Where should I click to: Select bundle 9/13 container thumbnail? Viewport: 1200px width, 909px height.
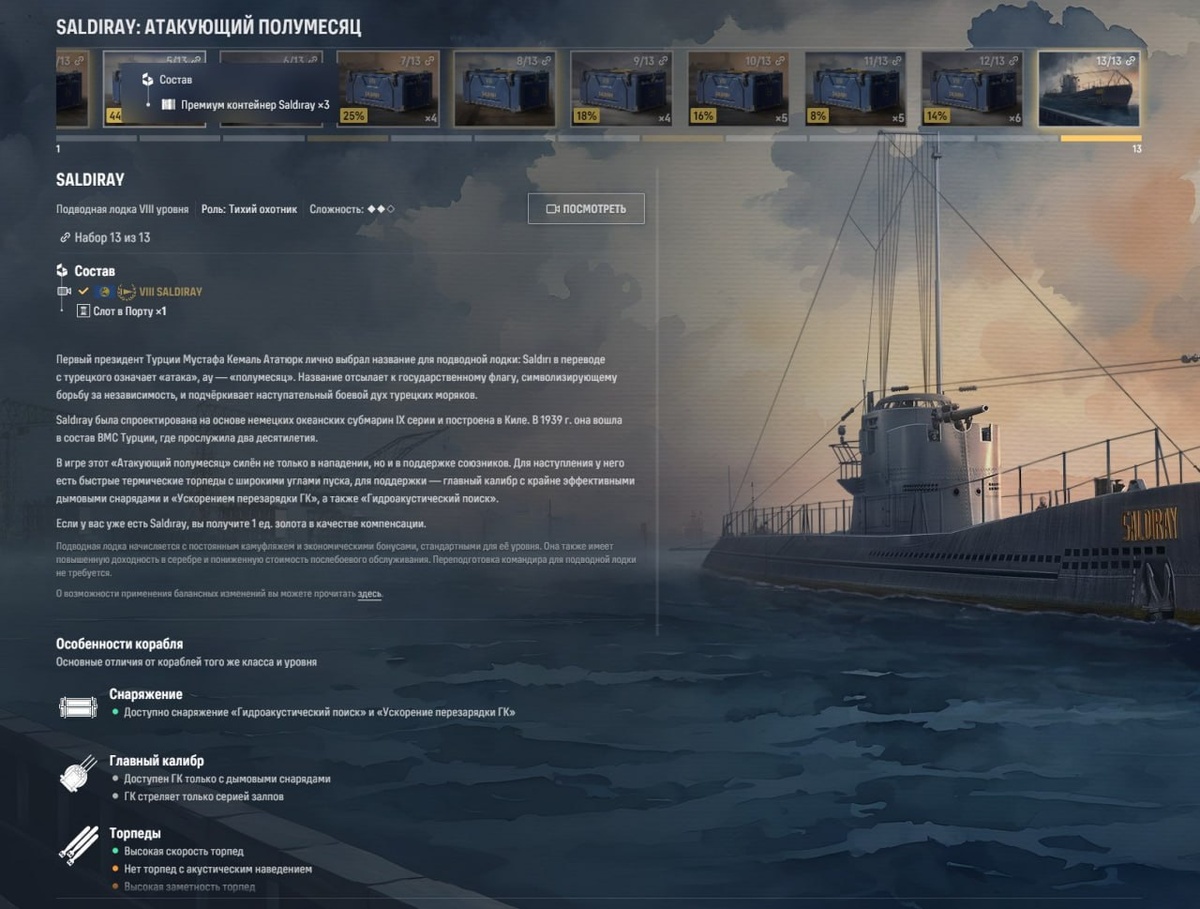[x=622, y=89]
